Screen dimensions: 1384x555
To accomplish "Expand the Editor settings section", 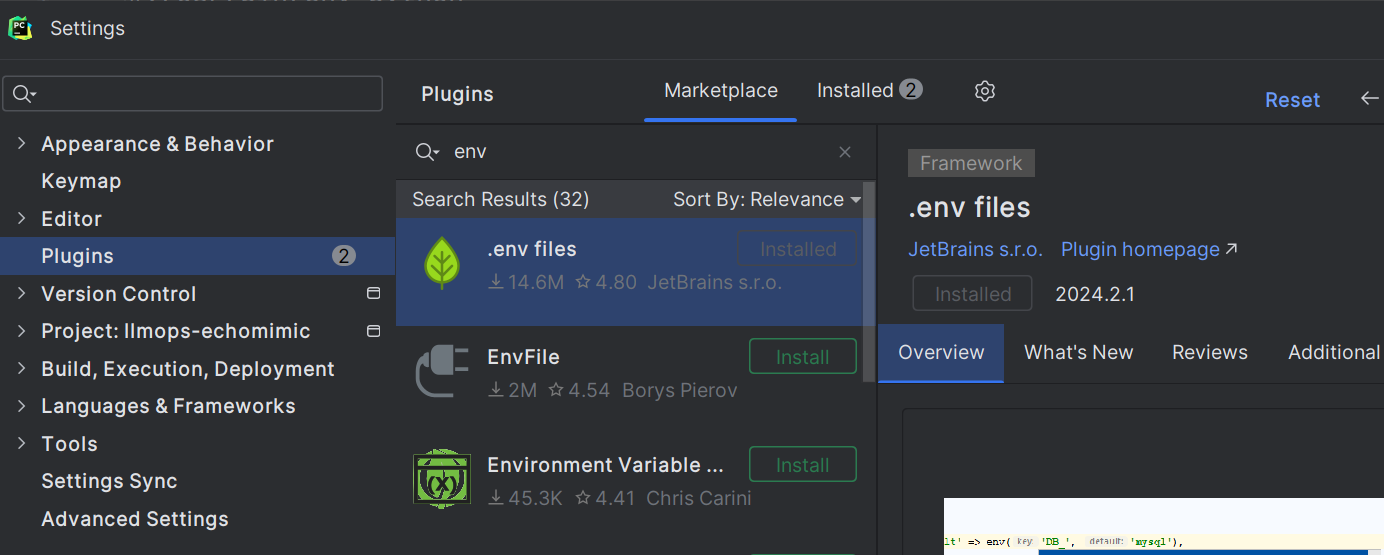I will [22, 219].
